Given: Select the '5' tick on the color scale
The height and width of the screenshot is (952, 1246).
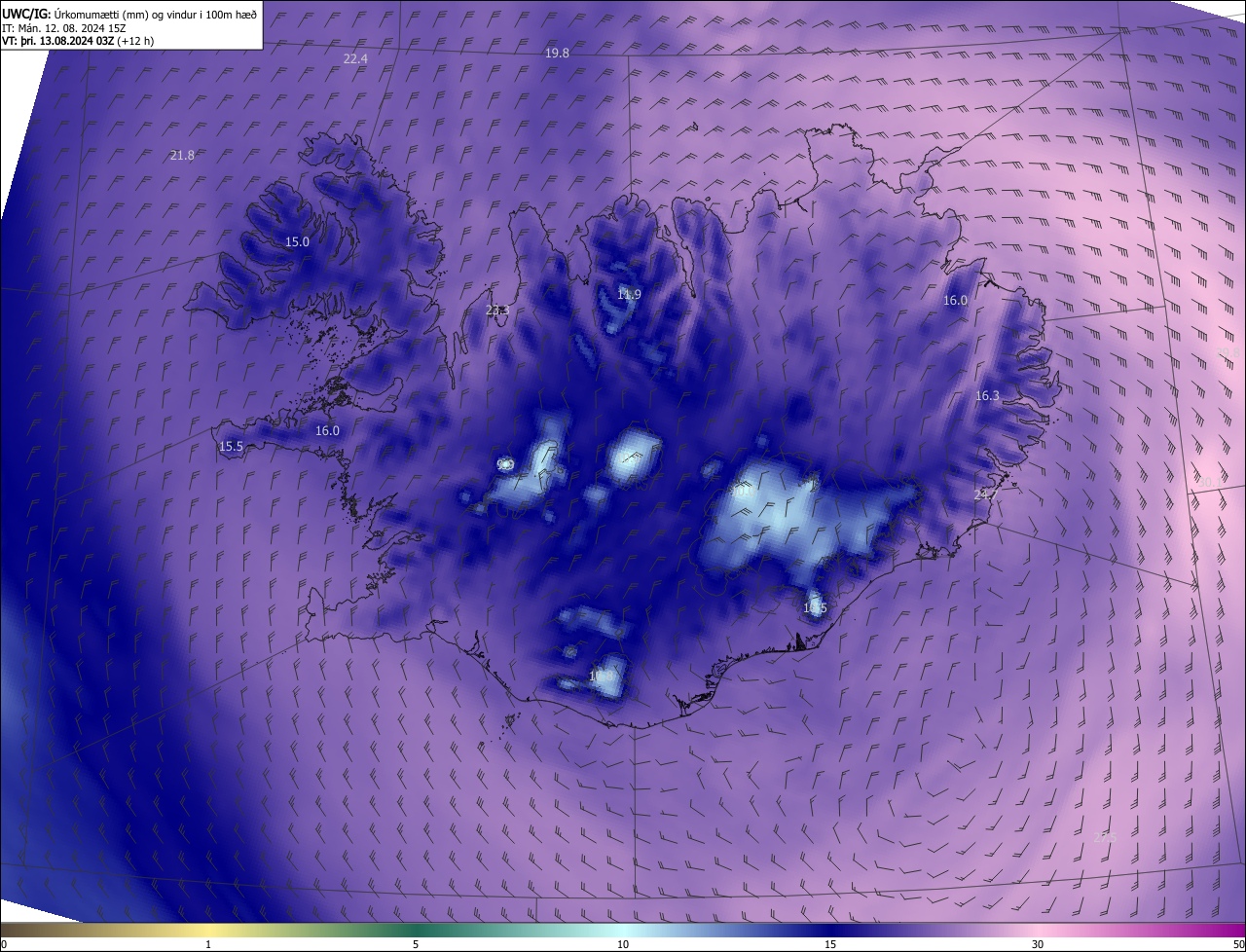Looking at the screenshot, I should coord(416,944).
